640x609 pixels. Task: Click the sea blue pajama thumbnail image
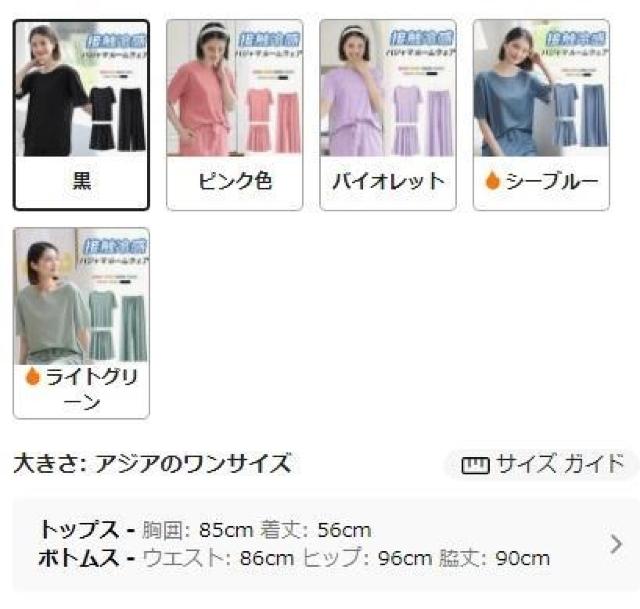[x=541, y=89]
